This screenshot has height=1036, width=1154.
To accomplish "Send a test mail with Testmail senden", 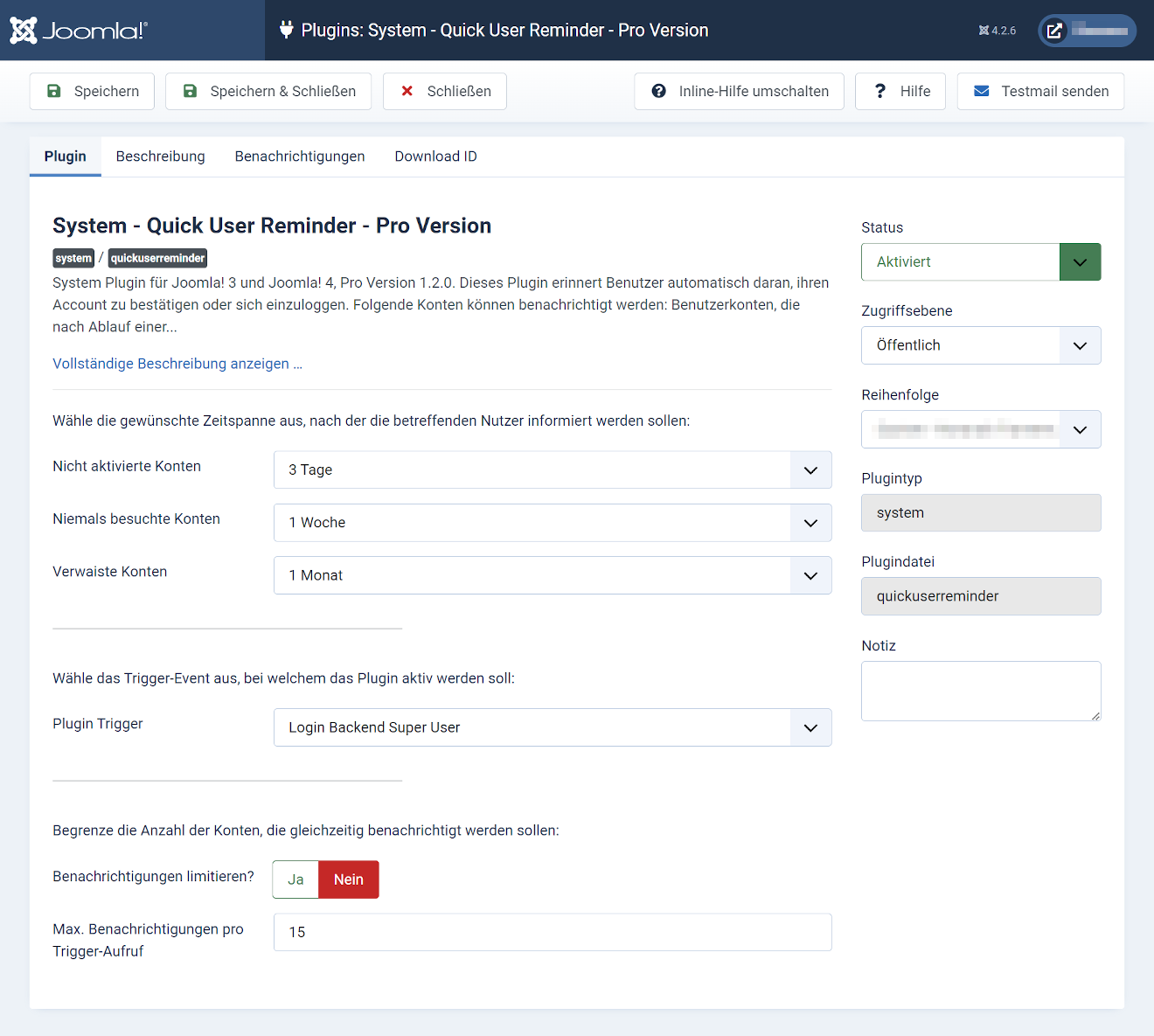I will tap(1040, 91).
